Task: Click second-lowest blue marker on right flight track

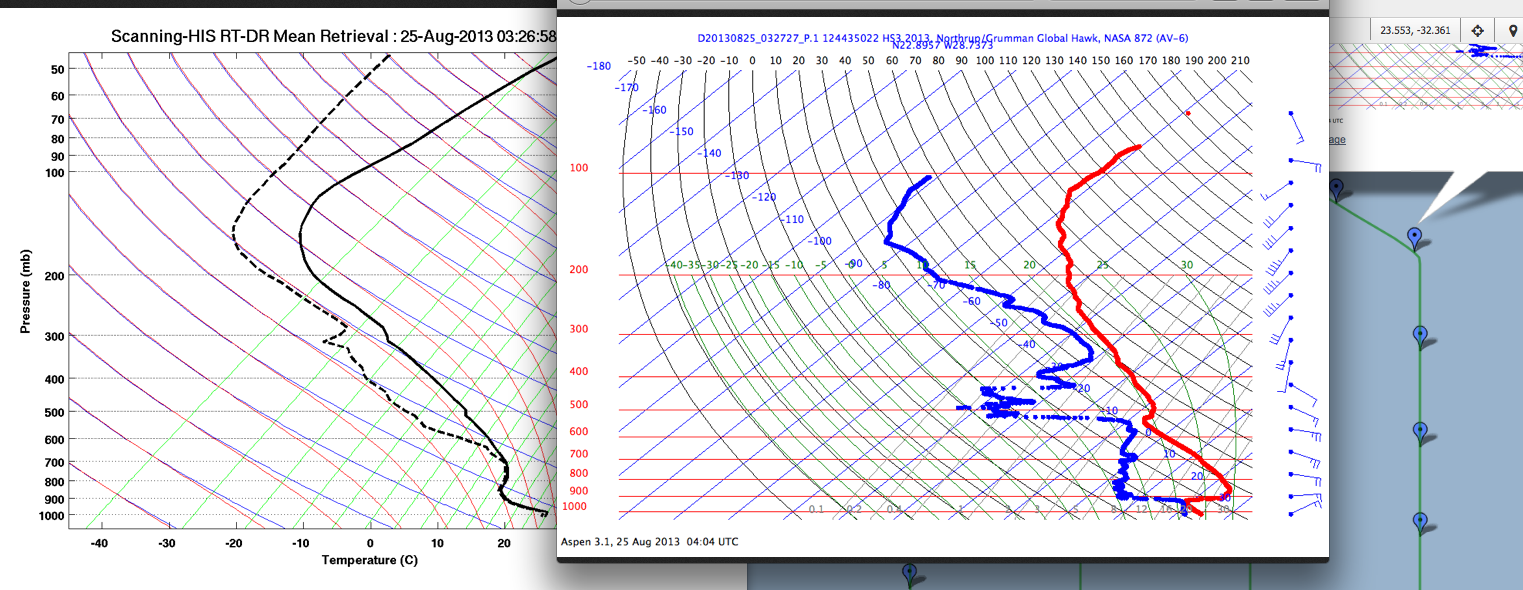Action: pos(1418,430)
